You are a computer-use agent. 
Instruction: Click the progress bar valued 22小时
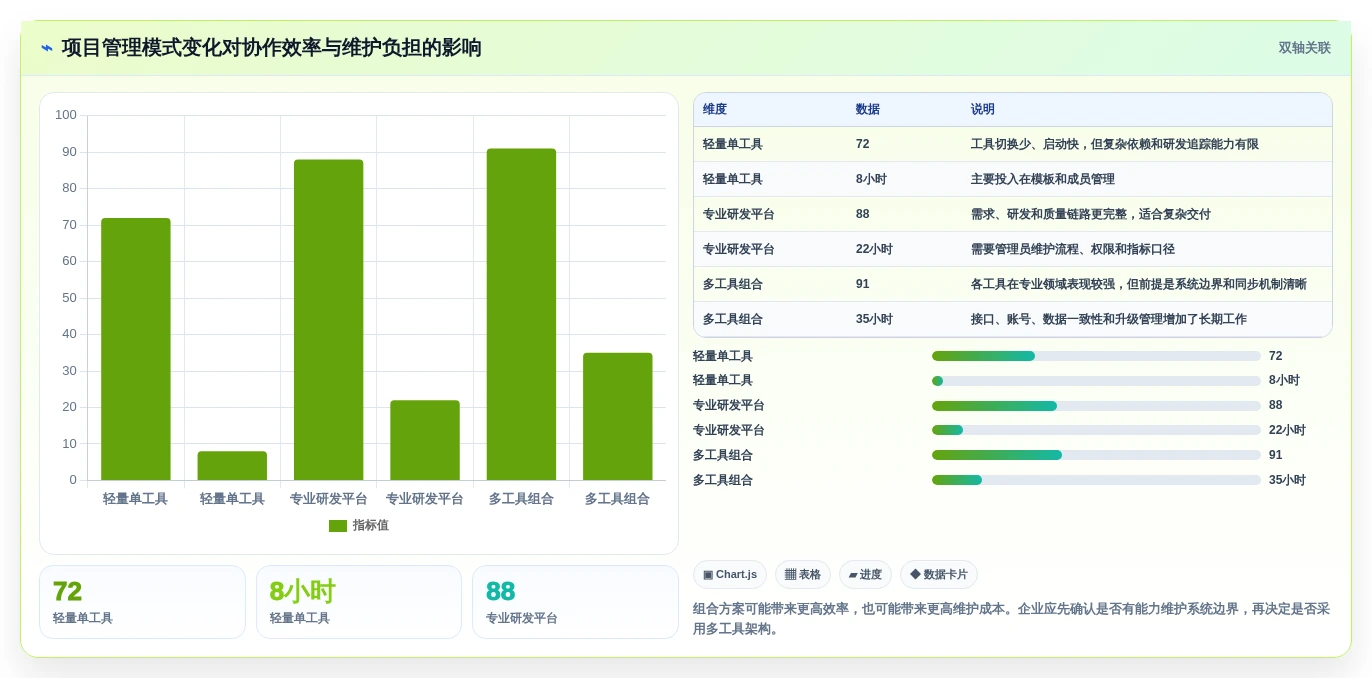pos(1096,430)
